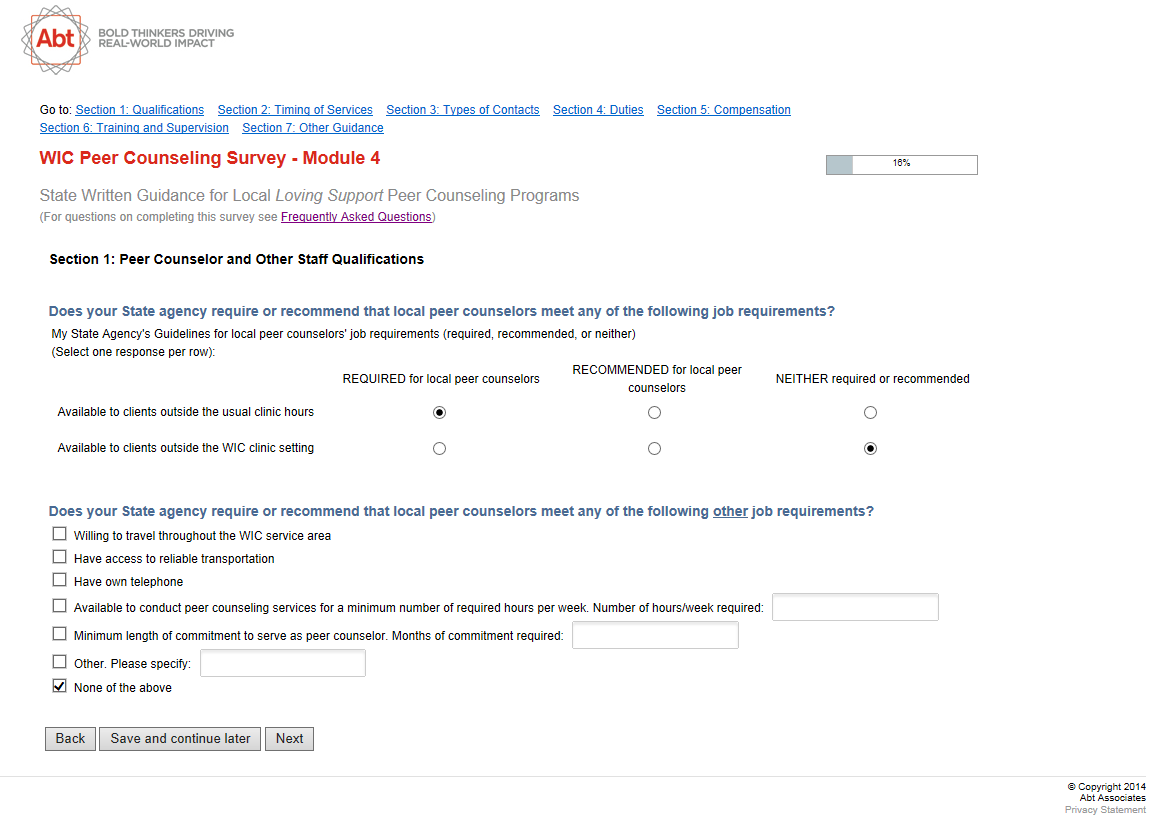Go to Section 6: Training and Supervision
Viewport: 1151px width, 828px height.
click(x=134, y=128)
